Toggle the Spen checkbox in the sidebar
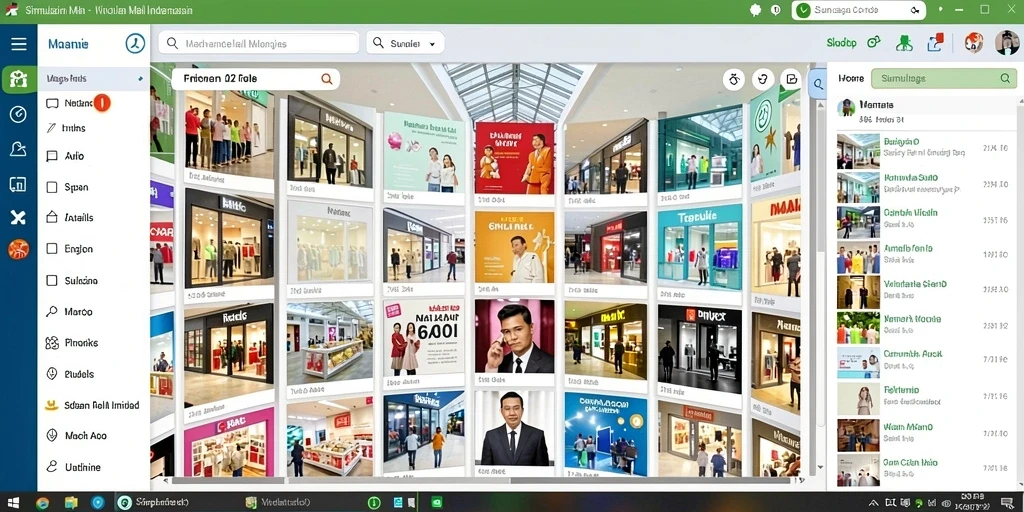 52,187
